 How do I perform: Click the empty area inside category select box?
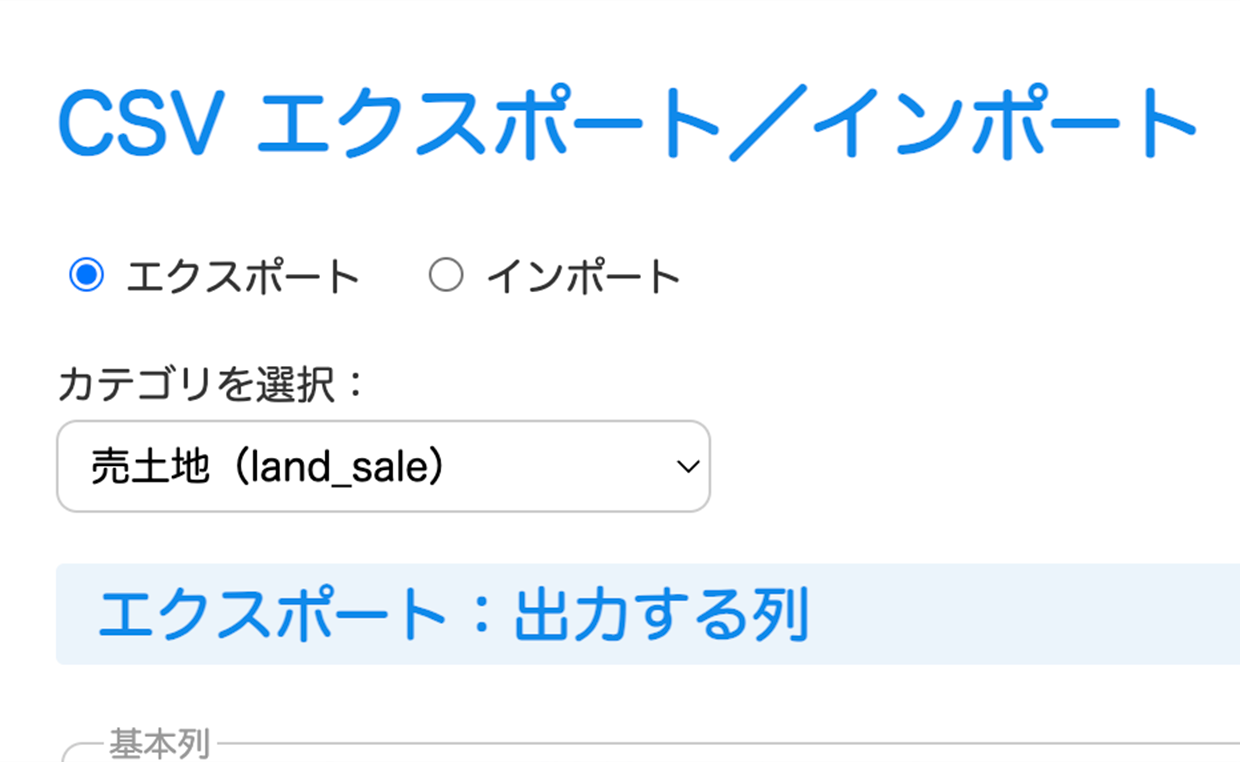click(560, 467)
